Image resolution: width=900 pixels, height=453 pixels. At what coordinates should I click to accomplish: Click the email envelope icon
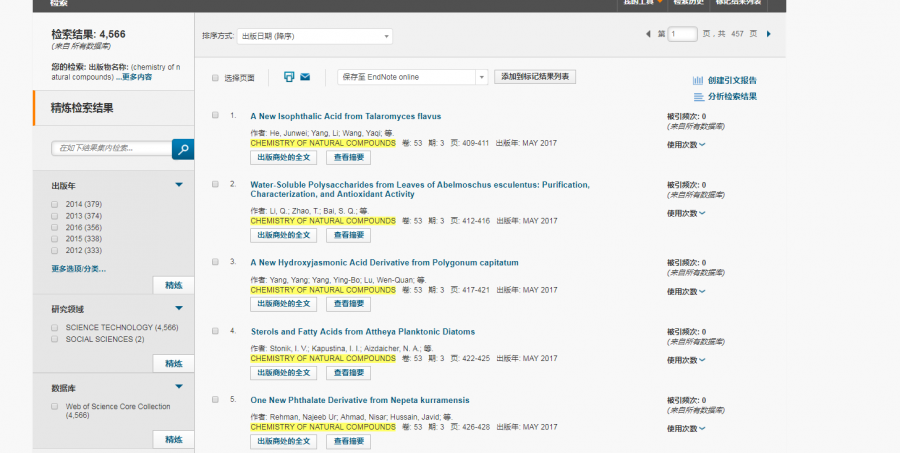[305, 77]
